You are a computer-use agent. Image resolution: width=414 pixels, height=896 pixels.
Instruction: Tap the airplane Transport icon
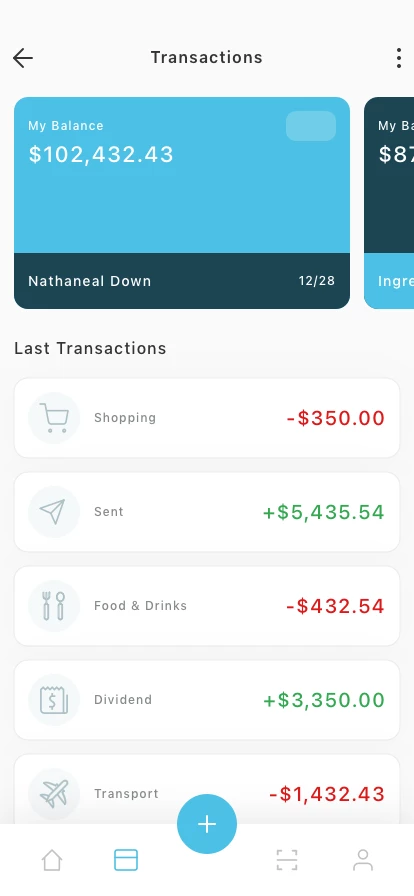coord(54,794)
